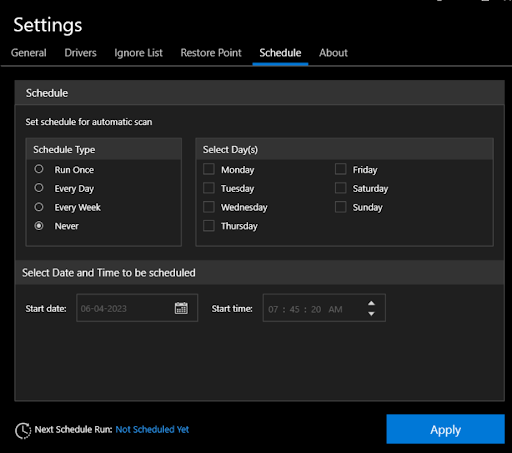Check the Tuesday checkbox

coord(209,188)
